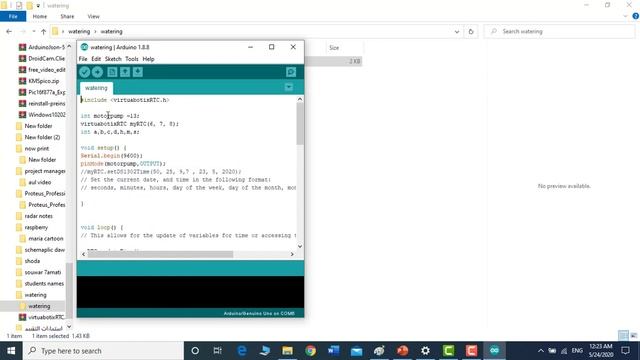Open Arduino Sketch menu
The image size is (640, 360).
click(113, 59)
